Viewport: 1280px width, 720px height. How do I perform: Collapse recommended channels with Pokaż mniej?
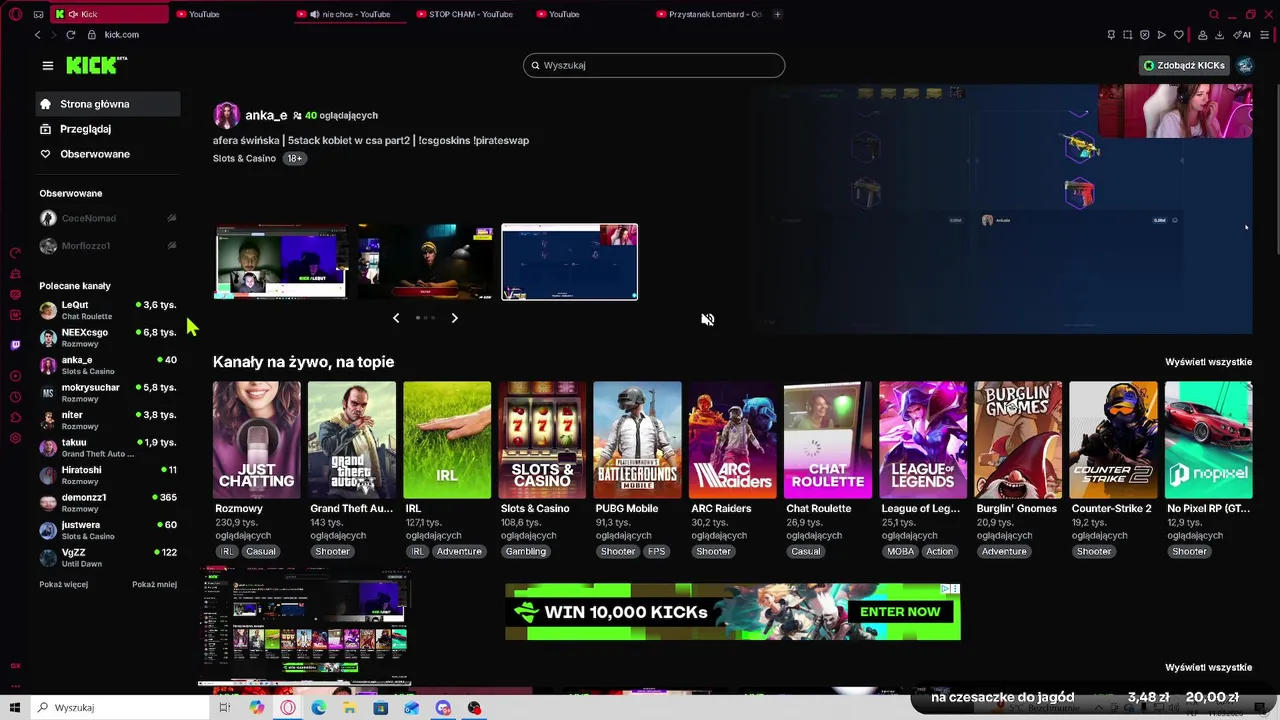[x=154, y=585]
